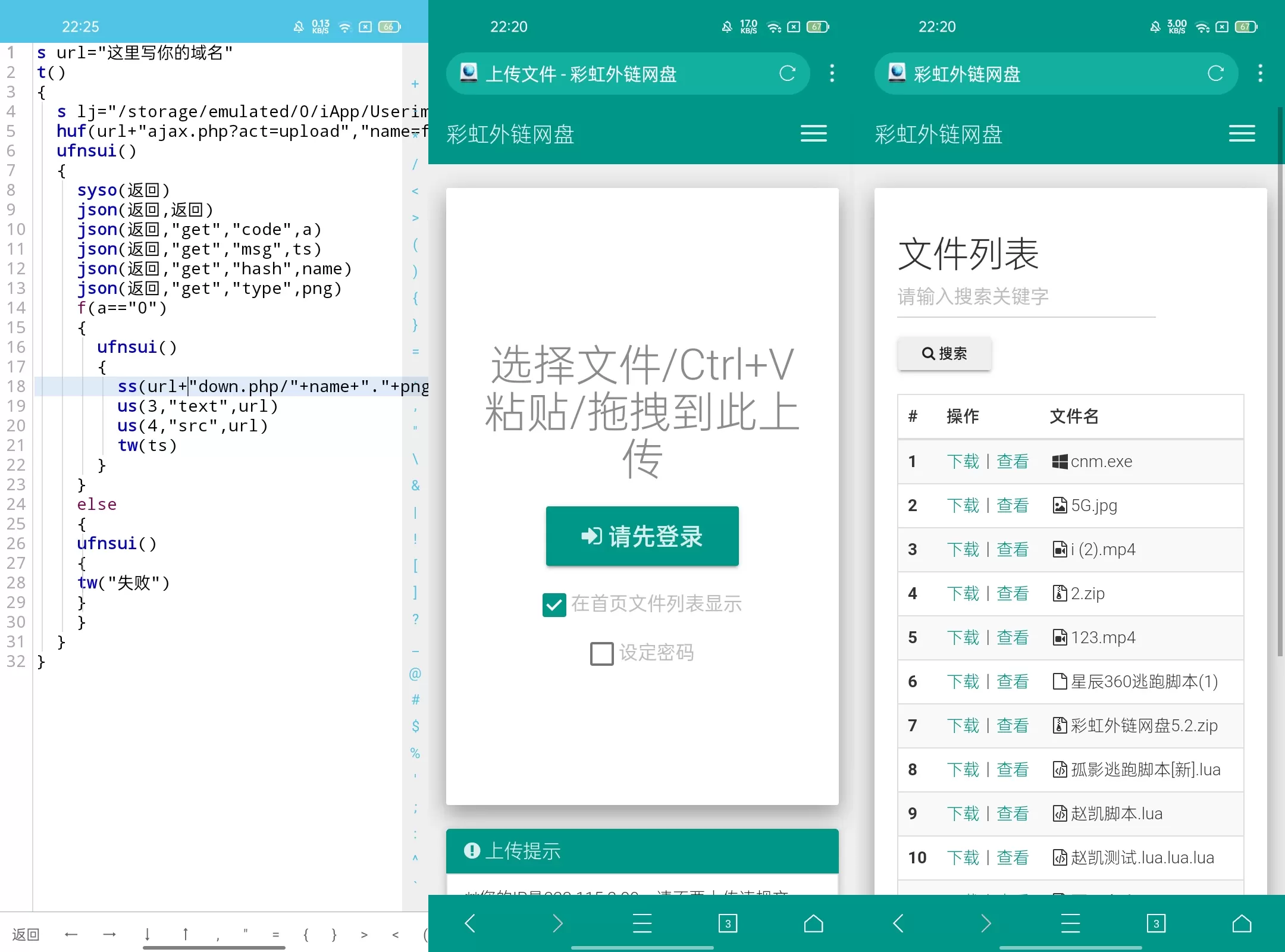The height and width of the screenshot is (952, 1285).
Task: Click 彩虹外链网盘 title on upload page
Action: (510, 134)
